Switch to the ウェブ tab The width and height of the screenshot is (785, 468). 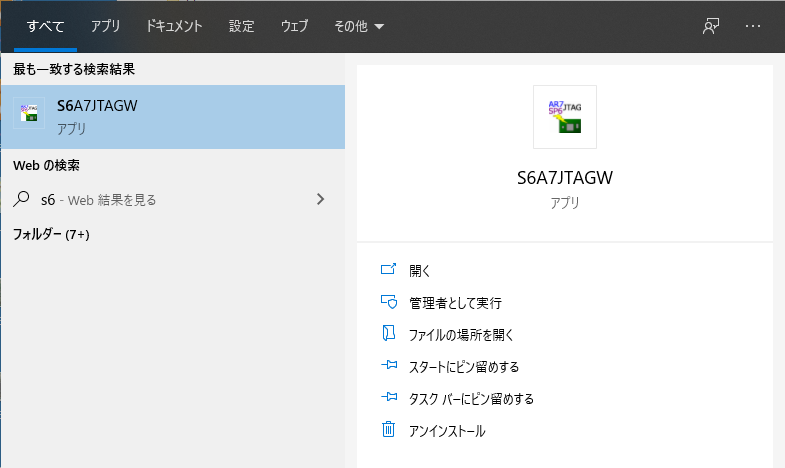[x=295, y=27]
